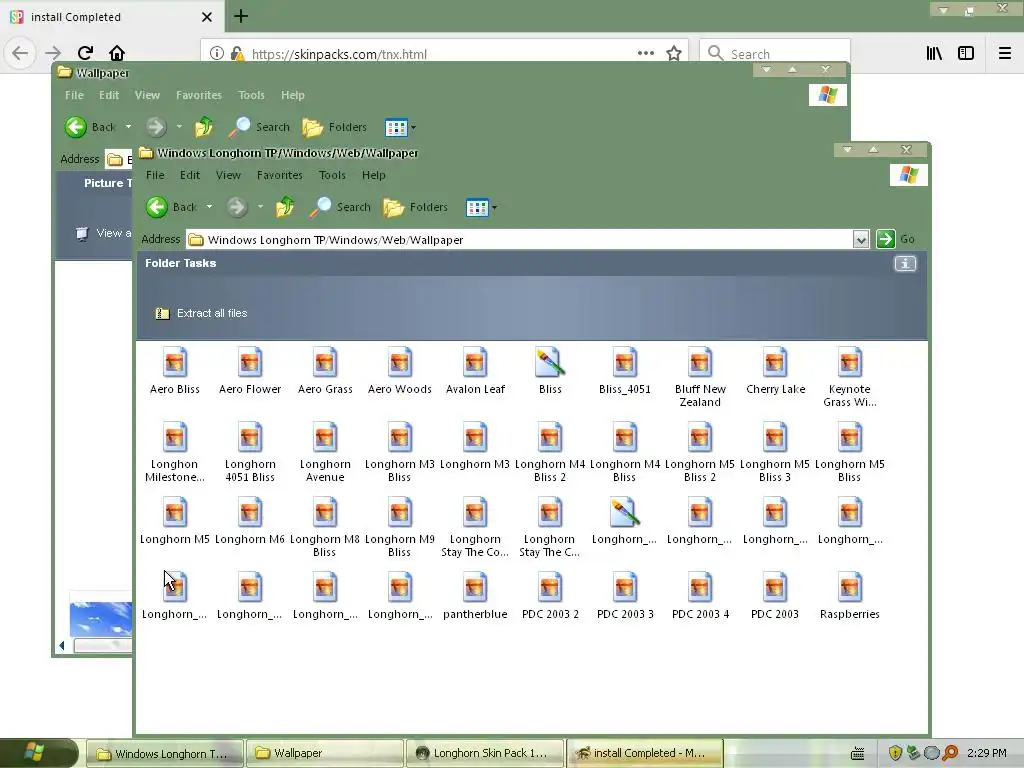Go to the browser home page
Image resolution: width=1024 pixels, height=768 pixels.
pyautogui.click(x=116, y=53)
